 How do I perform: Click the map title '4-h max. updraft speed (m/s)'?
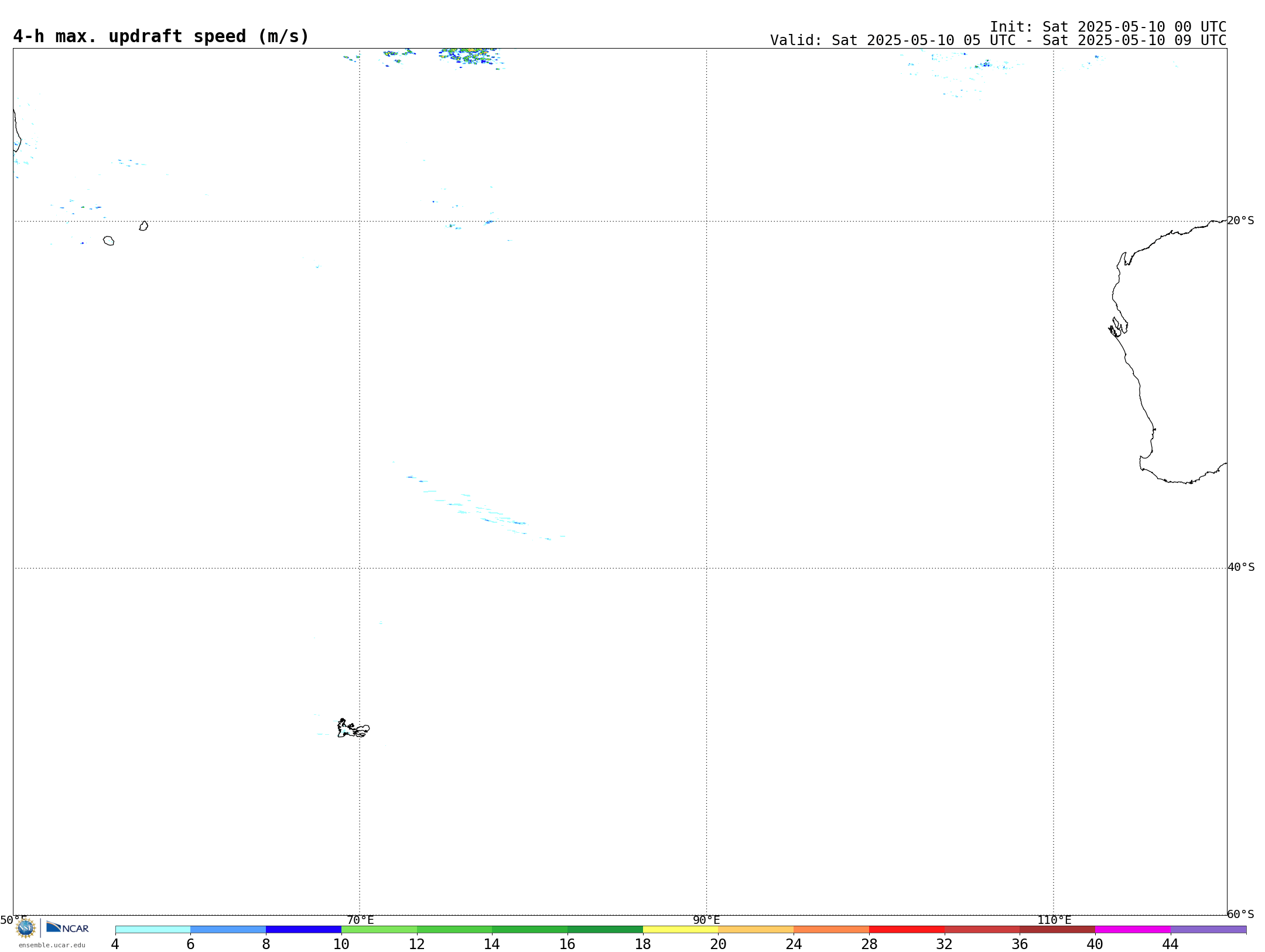click(x=161, y=36)
